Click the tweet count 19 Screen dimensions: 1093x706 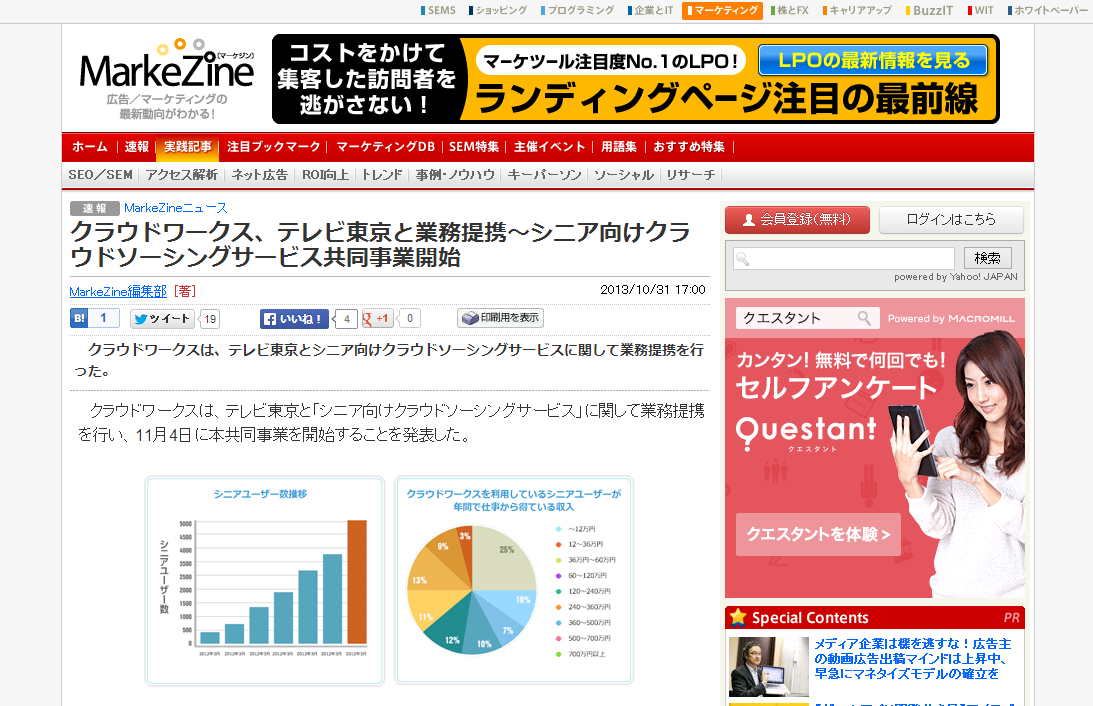210,319
